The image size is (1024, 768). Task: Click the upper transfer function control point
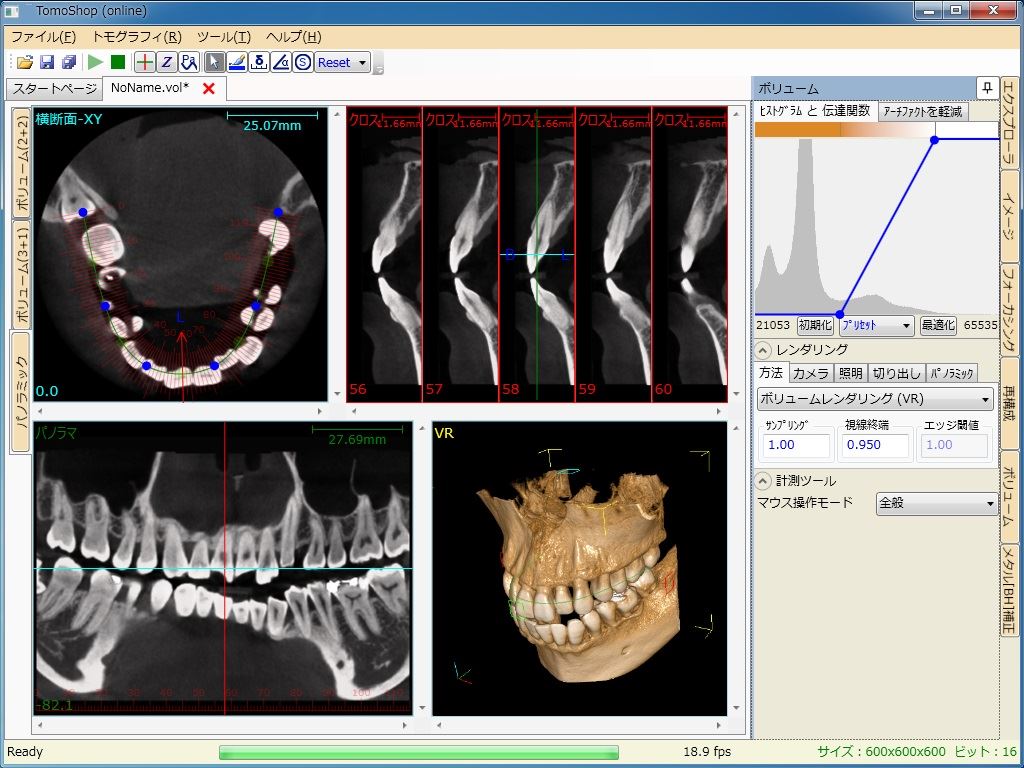click(x=935, y=140)
